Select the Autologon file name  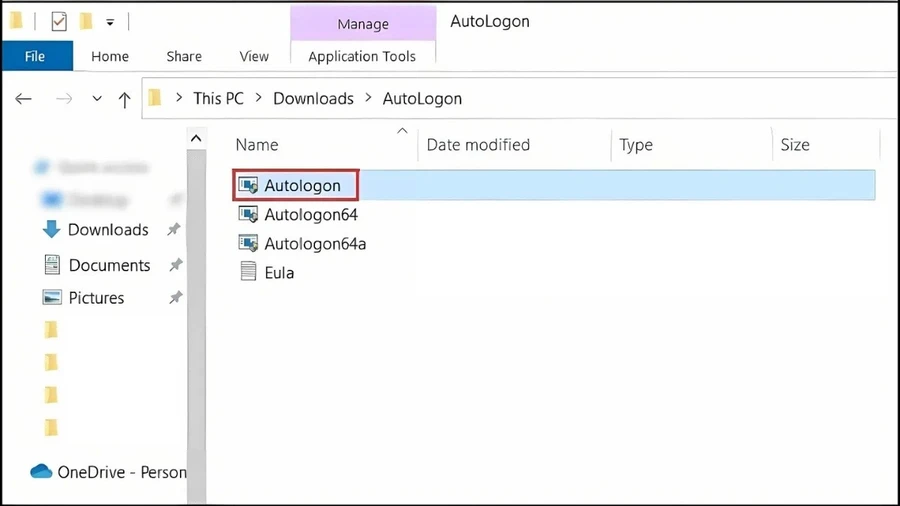[302, 185]
